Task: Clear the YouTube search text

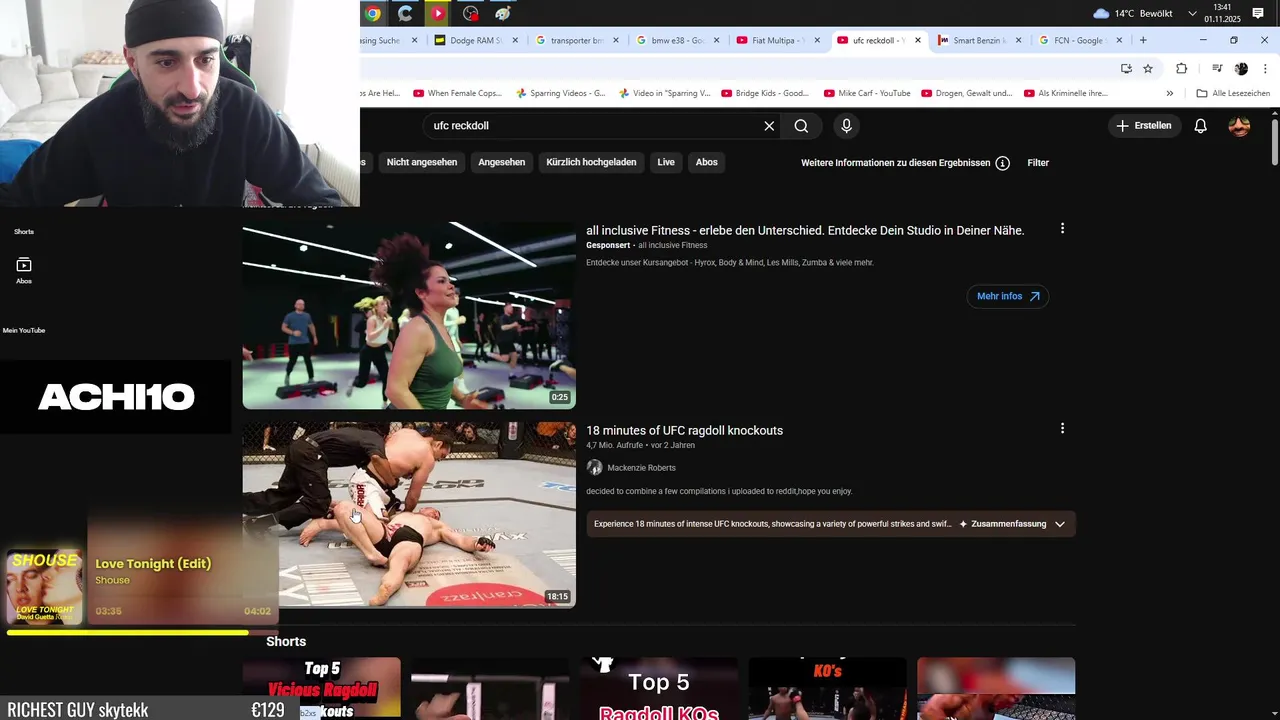Action: tap(769, 126)
